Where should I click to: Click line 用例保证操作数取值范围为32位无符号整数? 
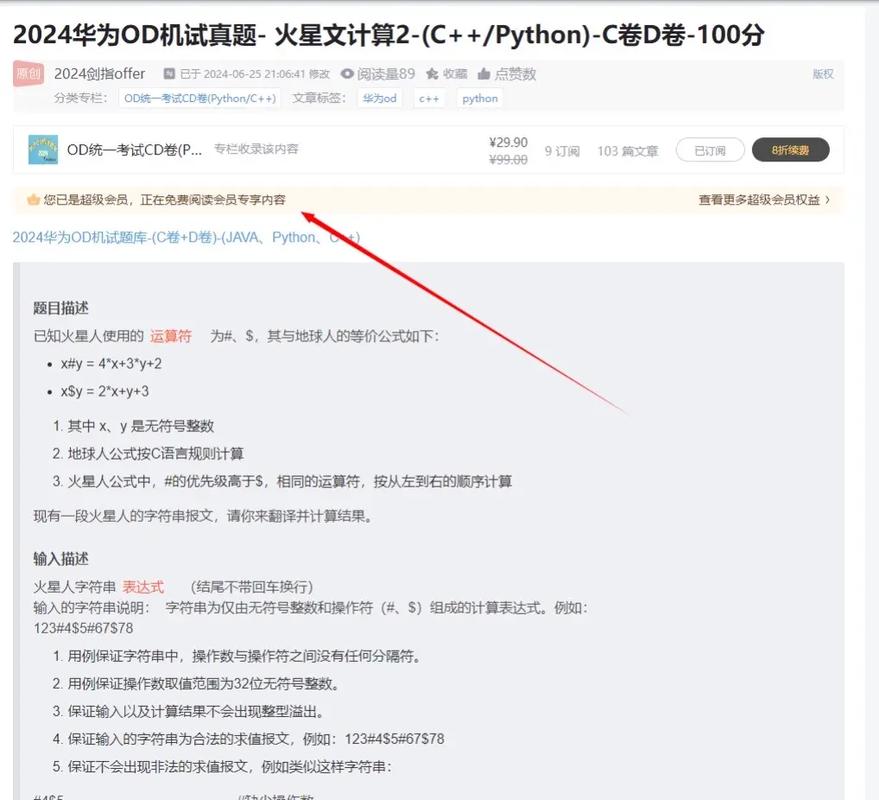pyautogui.click(x=203, y=683)
